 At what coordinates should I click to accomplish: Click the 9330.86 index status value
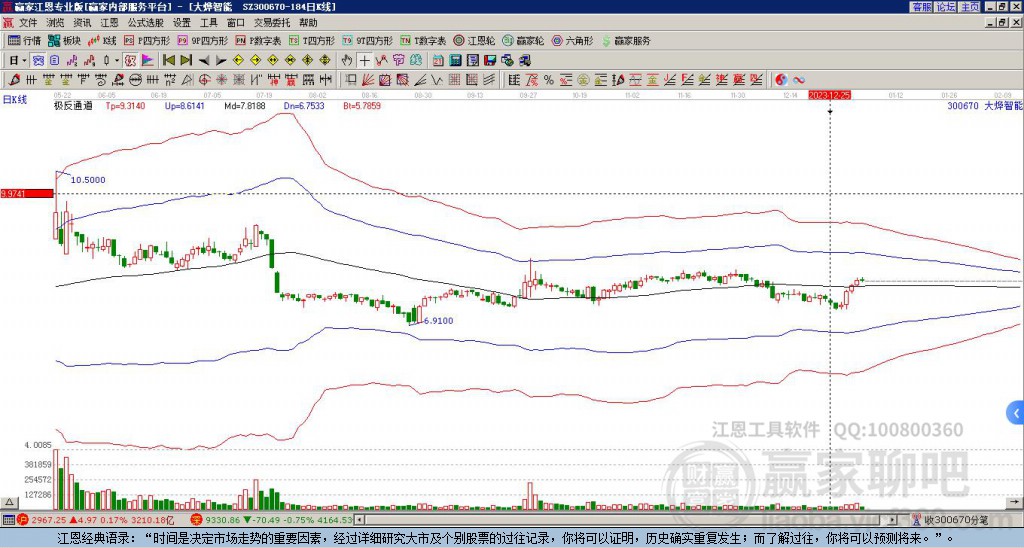(223, 520)
